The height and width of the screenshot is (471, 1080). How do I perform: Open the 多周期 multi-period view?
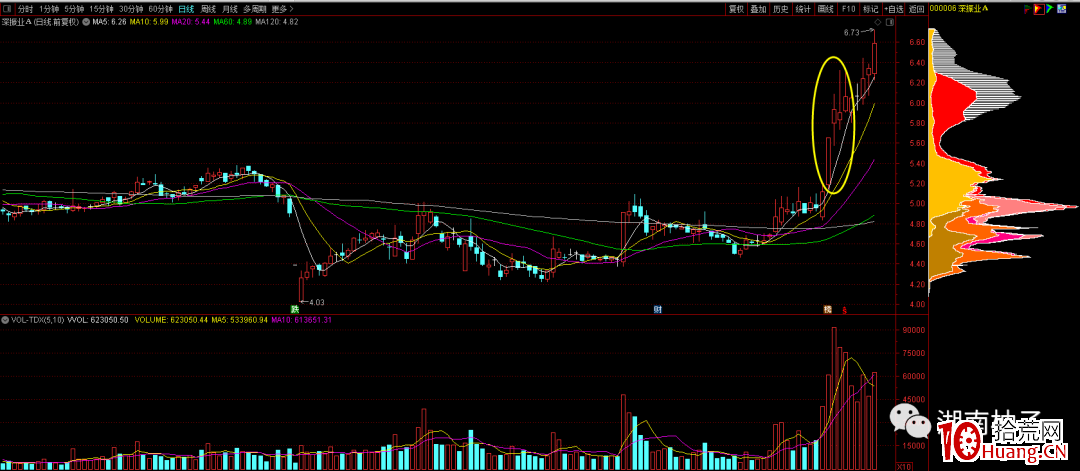[256, 9]
